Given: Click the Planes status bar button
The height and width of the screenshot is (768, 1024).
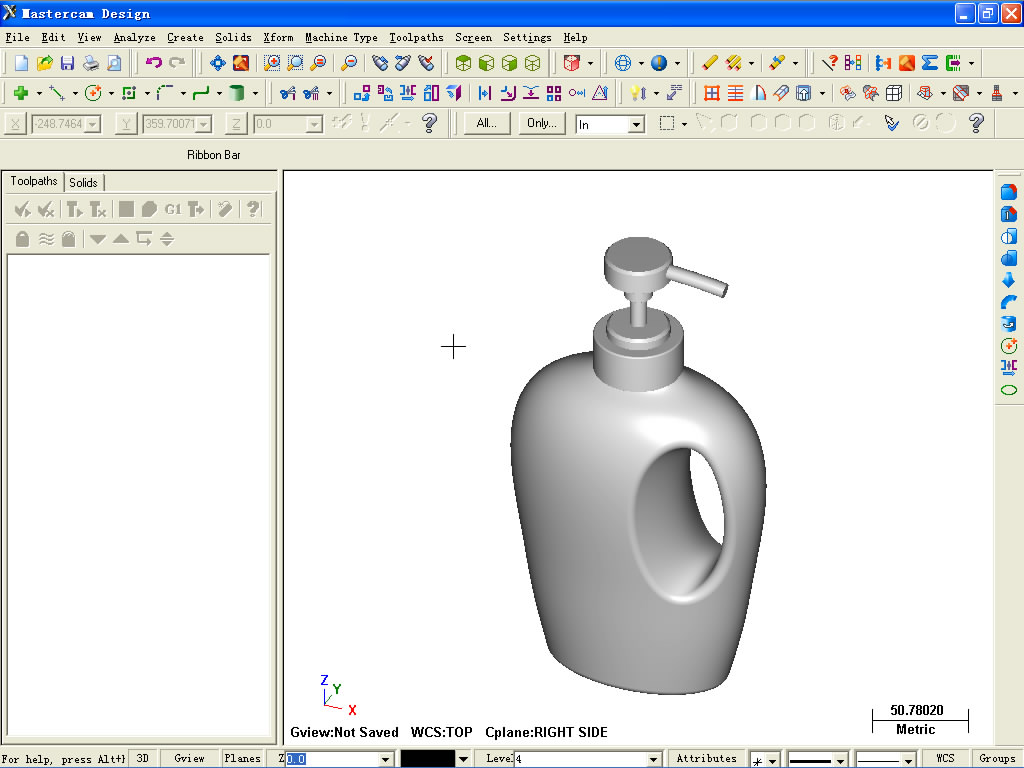Looking at the screenshot, I should click(242, 758).
